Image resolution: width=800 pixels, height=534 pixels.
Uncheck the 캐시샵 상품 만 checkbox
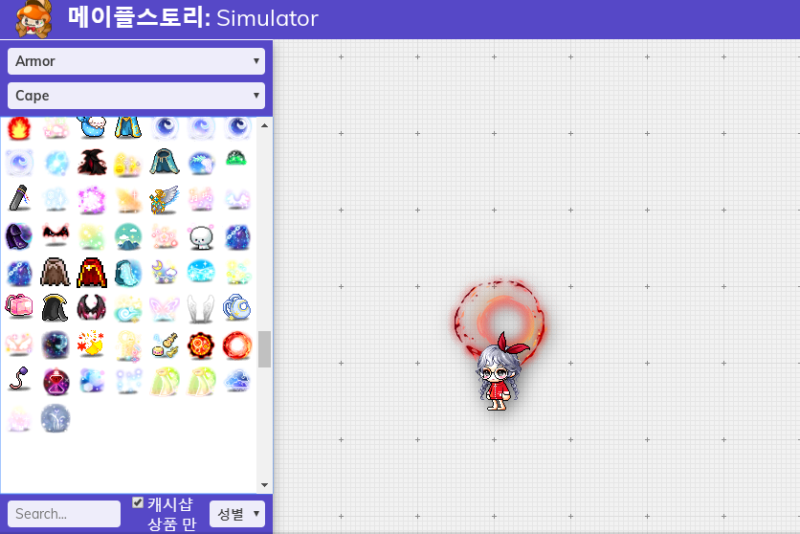coord(137,503)
